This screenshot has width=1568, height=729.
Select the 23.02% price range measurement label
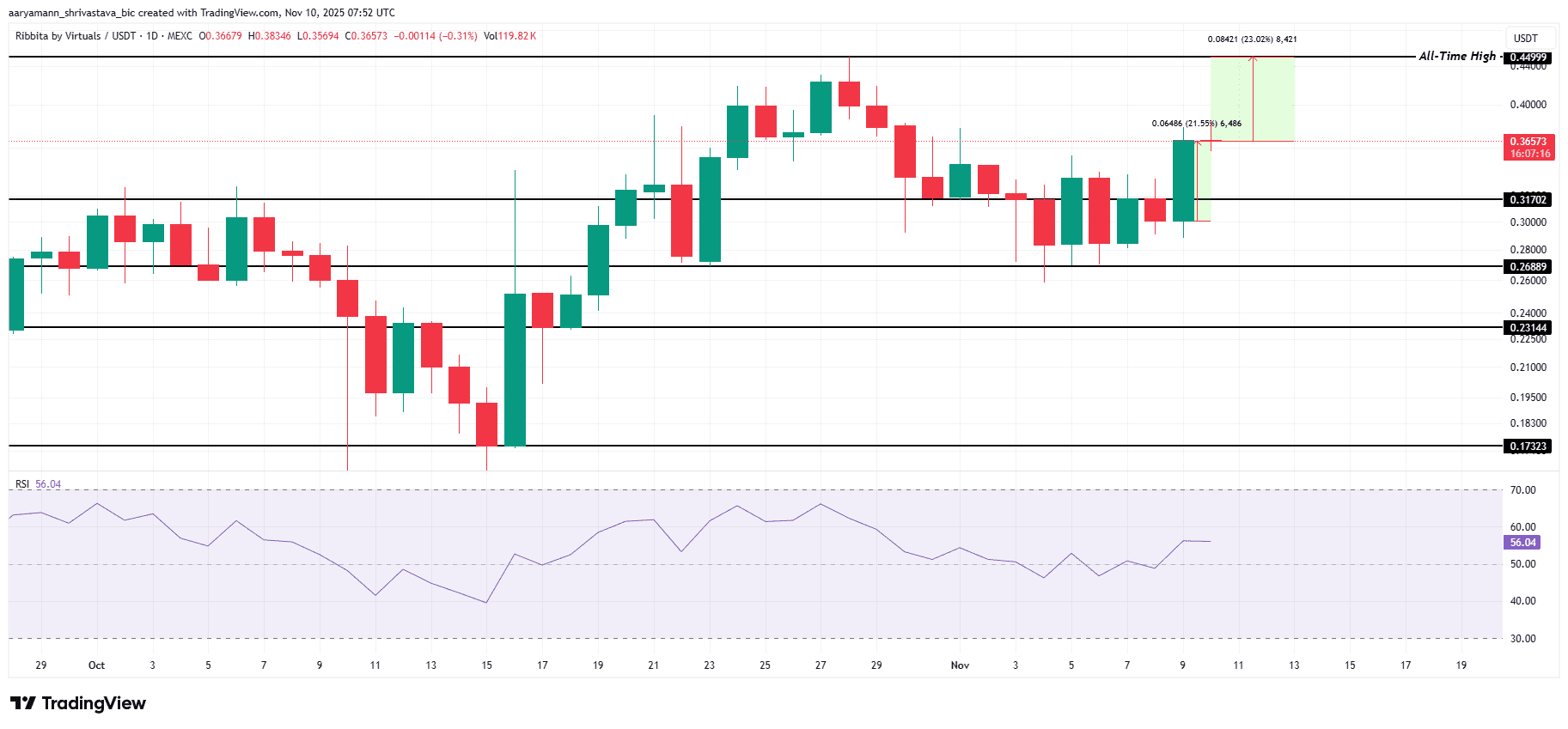coord(1252,39)
